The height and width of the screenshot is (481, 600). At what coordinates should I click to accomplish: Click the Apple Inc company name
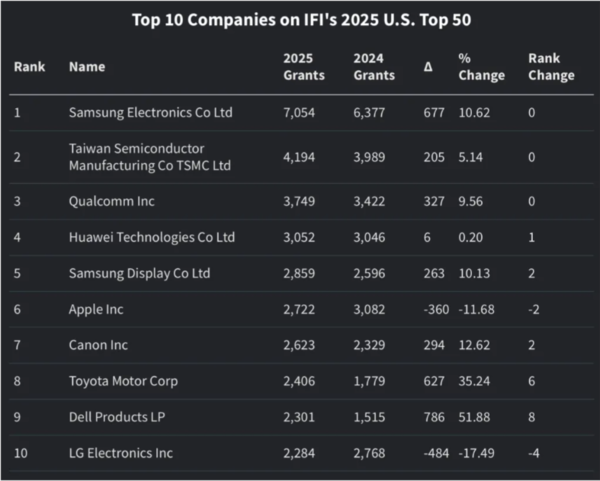click(96, 310)
